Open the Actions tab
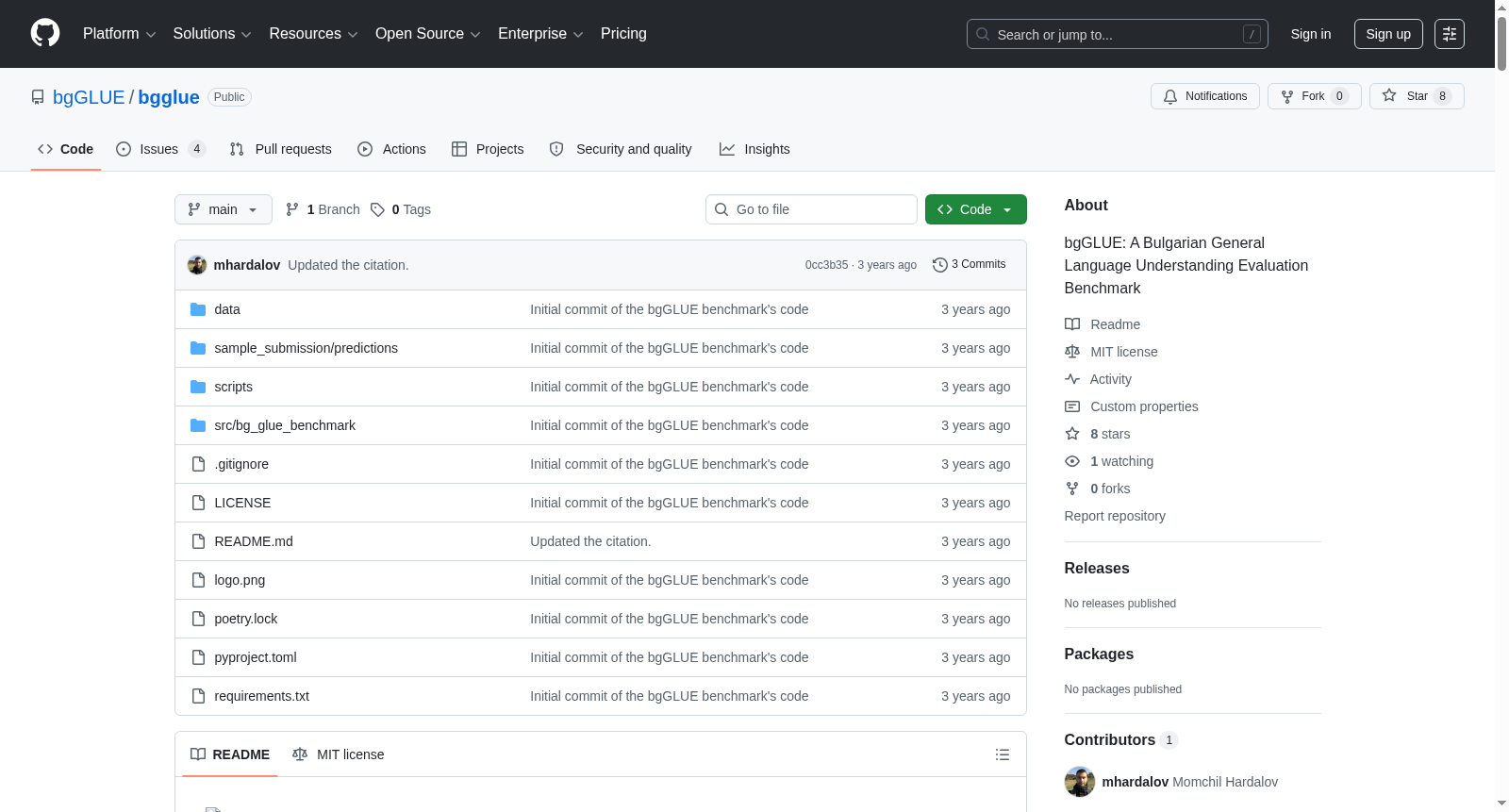1509x812 pixels. coord(391,149)
